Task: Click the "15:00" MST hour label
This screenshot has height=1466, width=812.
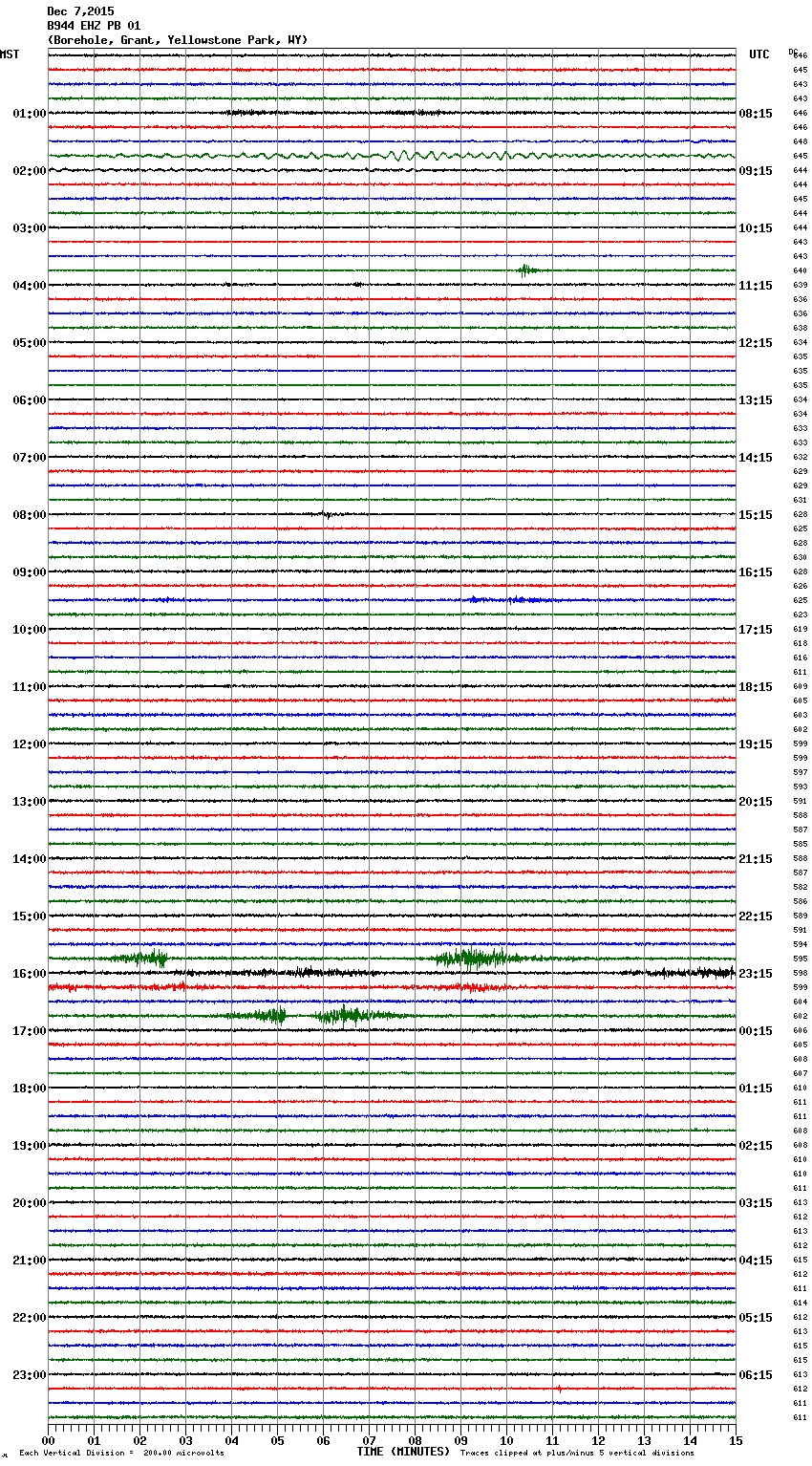Action: point(29,916)
